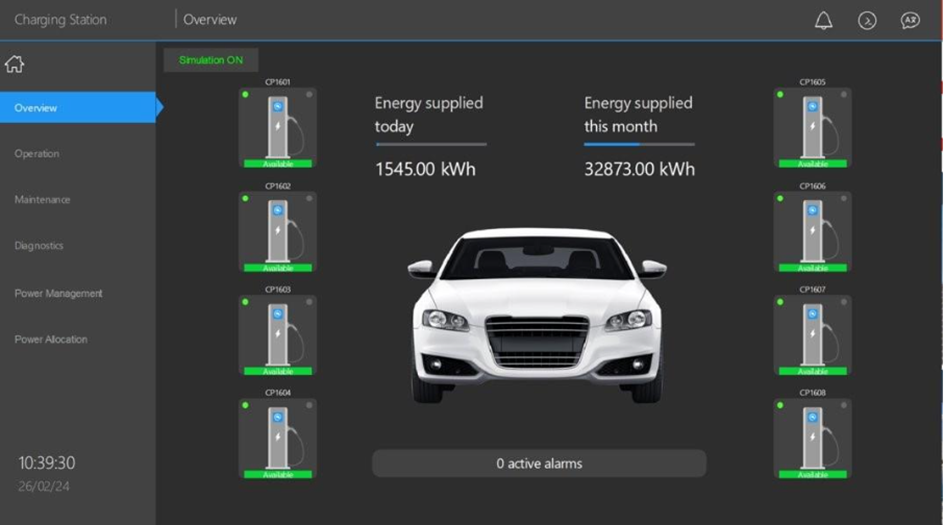Click grey indicator dot on CP1606
The height and width of the screenshot is (525, 944).
(845, 198)
